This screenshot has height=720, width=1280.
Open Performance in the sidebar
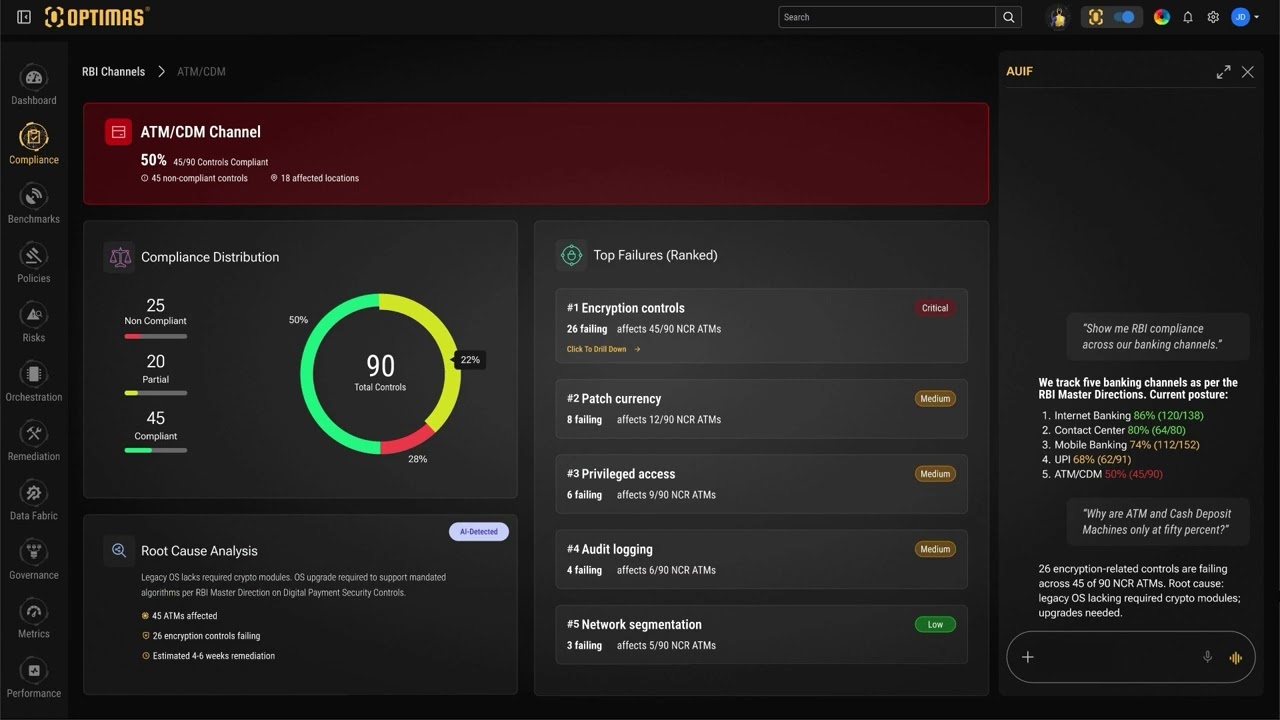pyautogui.click(x=34, y=678)
